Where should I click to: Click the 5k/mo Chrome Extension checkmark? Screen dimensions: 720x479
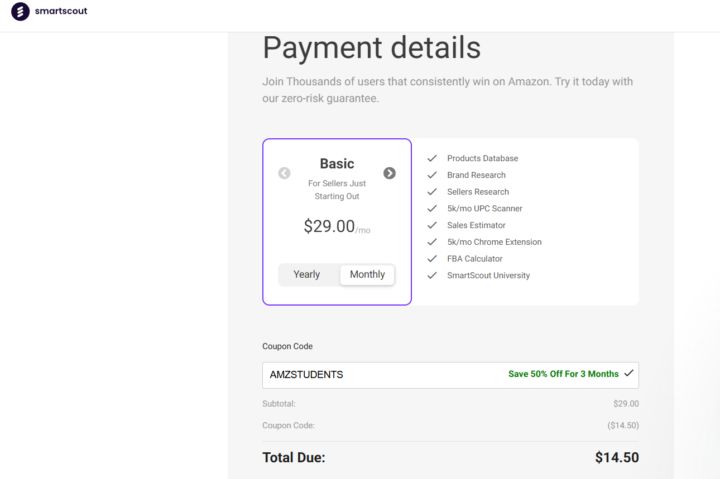pyautogui.click(x=432, y=242)
